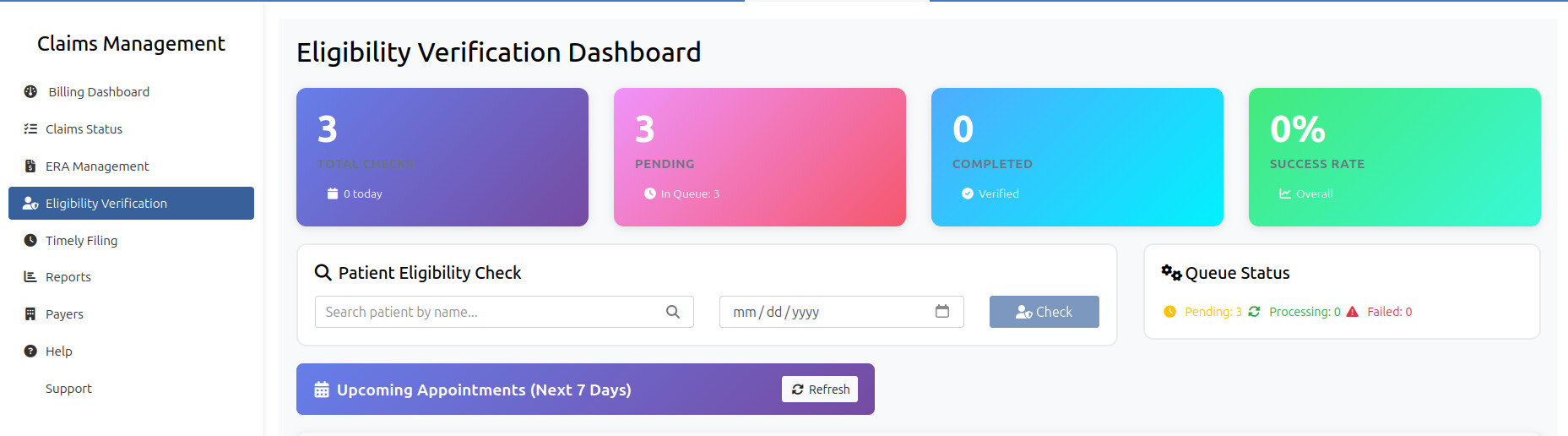The width and height of the screenshot is (1568, 436).
Task: Click the ERA Management document icon
Action: click(30, 166)
